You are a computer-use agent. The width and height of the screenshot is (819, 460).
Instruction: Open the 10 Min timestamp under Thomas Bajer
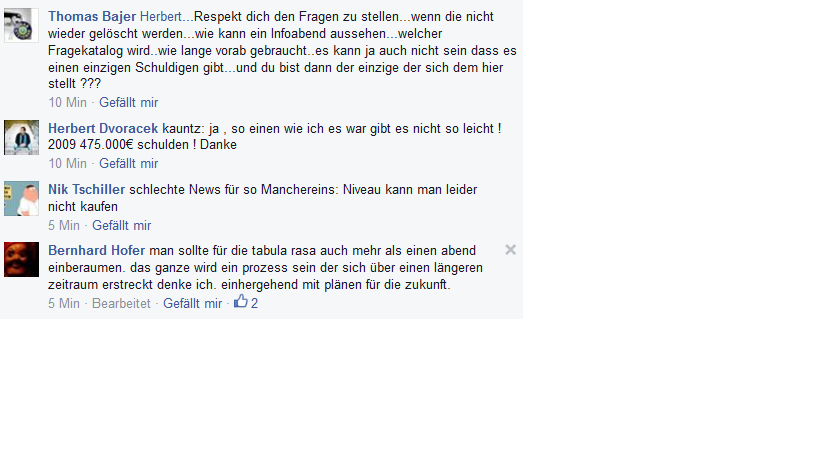(x=67, y=102)
